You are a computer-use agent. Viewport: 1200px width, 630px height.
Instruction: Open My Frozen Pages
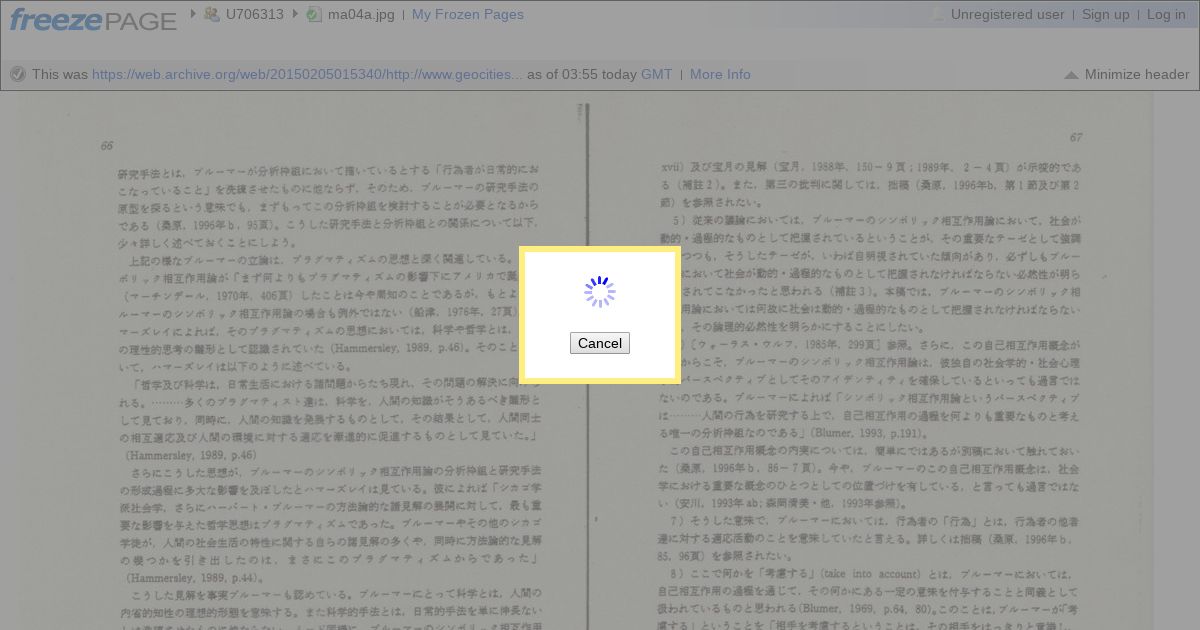pyautogui.click(x=468, y=14)
